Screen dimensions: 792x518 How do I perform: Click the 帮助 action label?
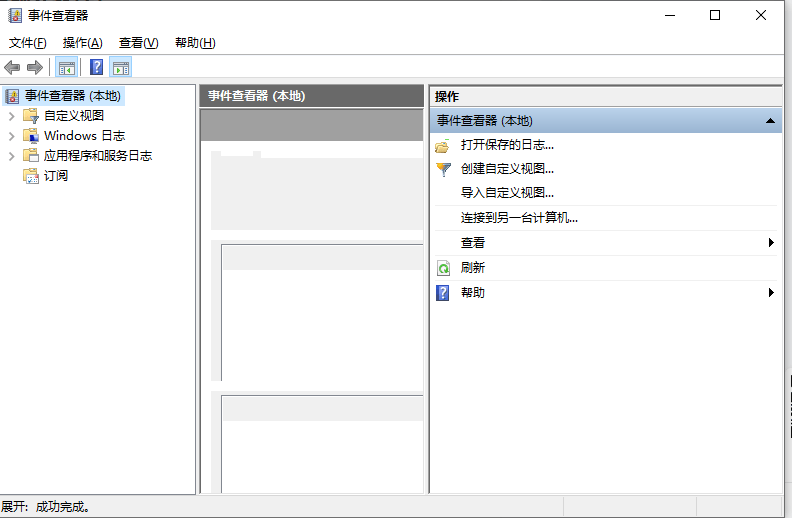tap(473, 293)
